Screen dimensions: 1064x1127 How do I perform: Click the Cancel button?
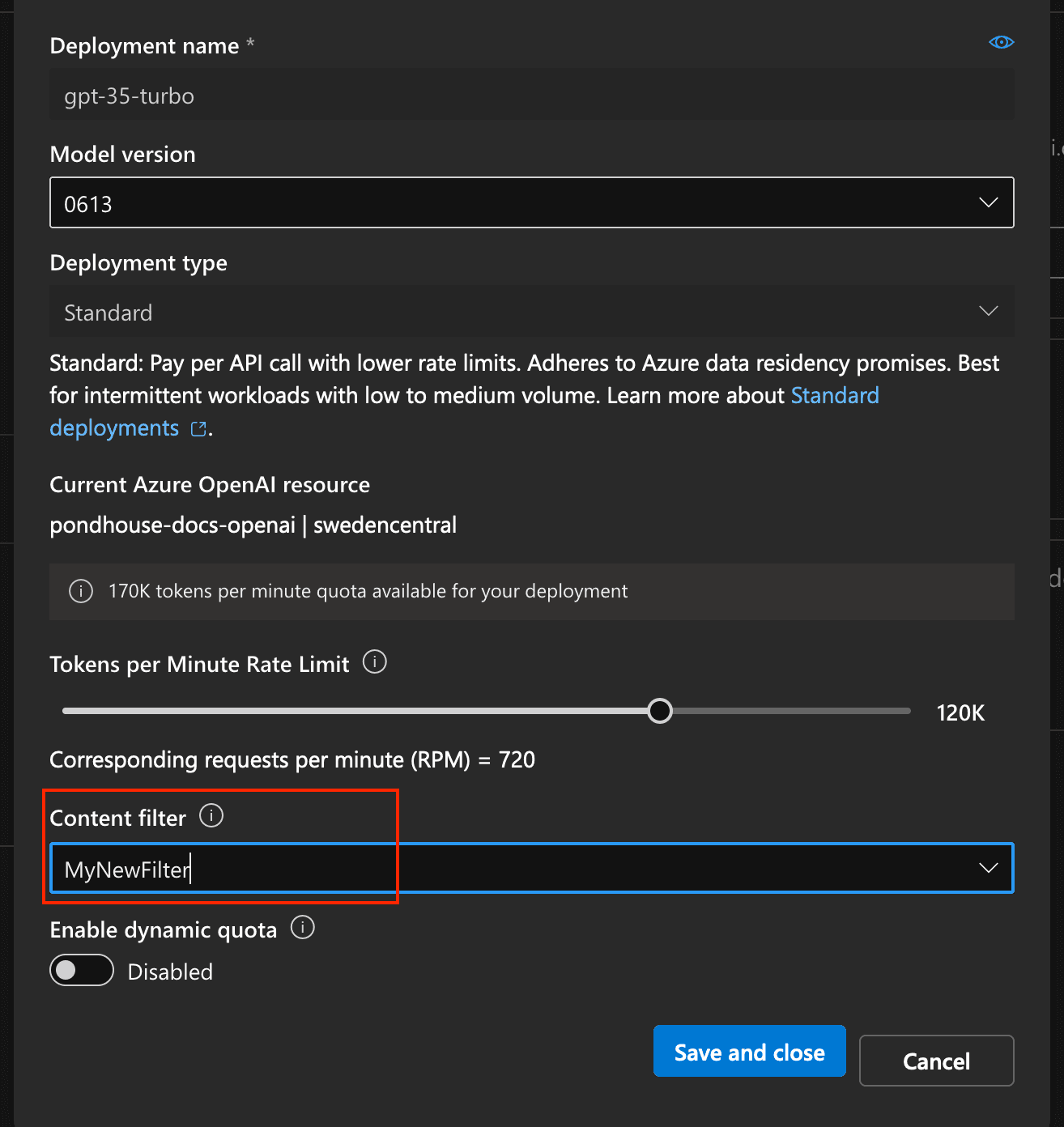coord(936,1061)
